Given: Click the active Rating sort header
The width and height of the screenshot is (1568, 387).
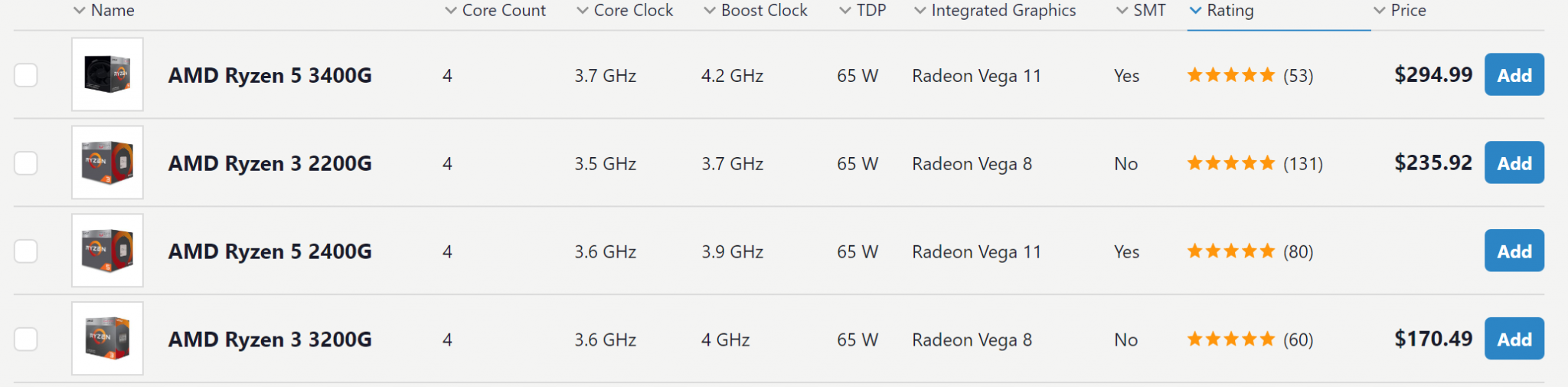Looking at the screenshot, I should coord(1222,11).
